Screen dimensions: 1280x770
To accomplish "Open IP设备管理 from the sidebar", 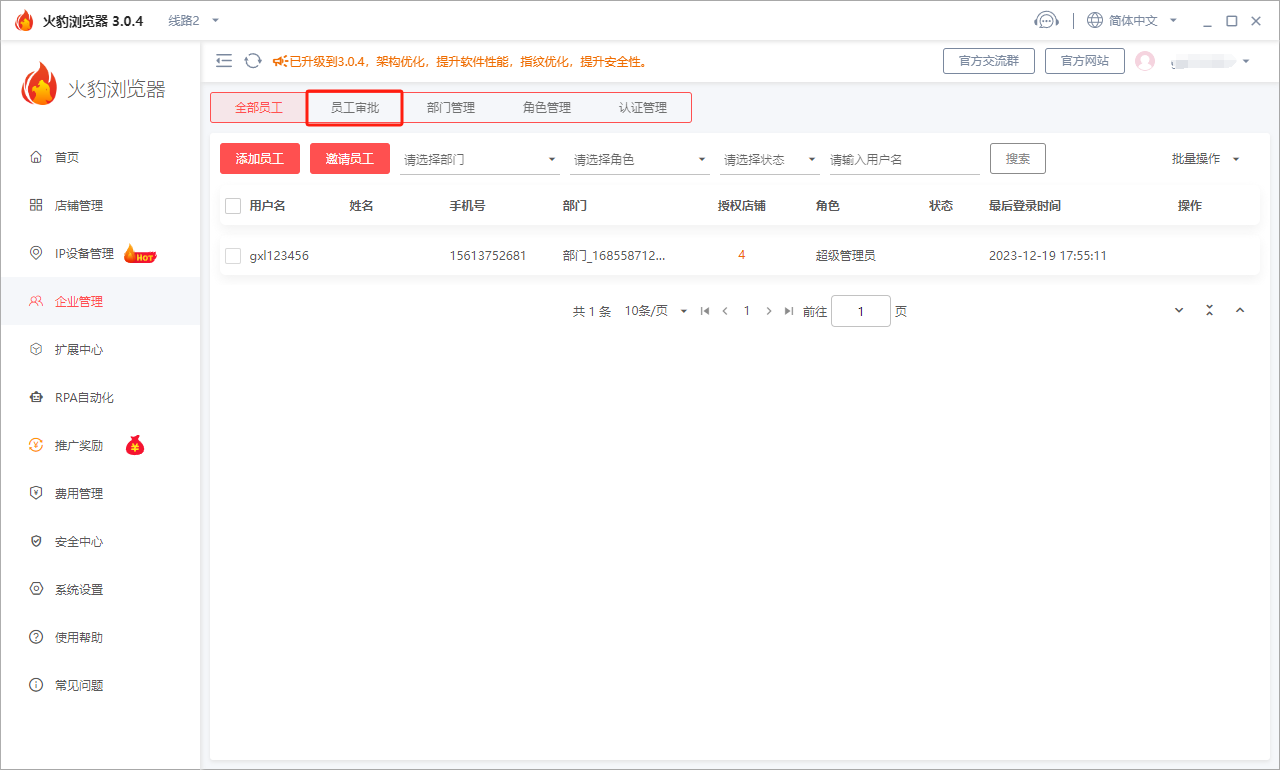I will pyautogui.click(x=87, y=253).
